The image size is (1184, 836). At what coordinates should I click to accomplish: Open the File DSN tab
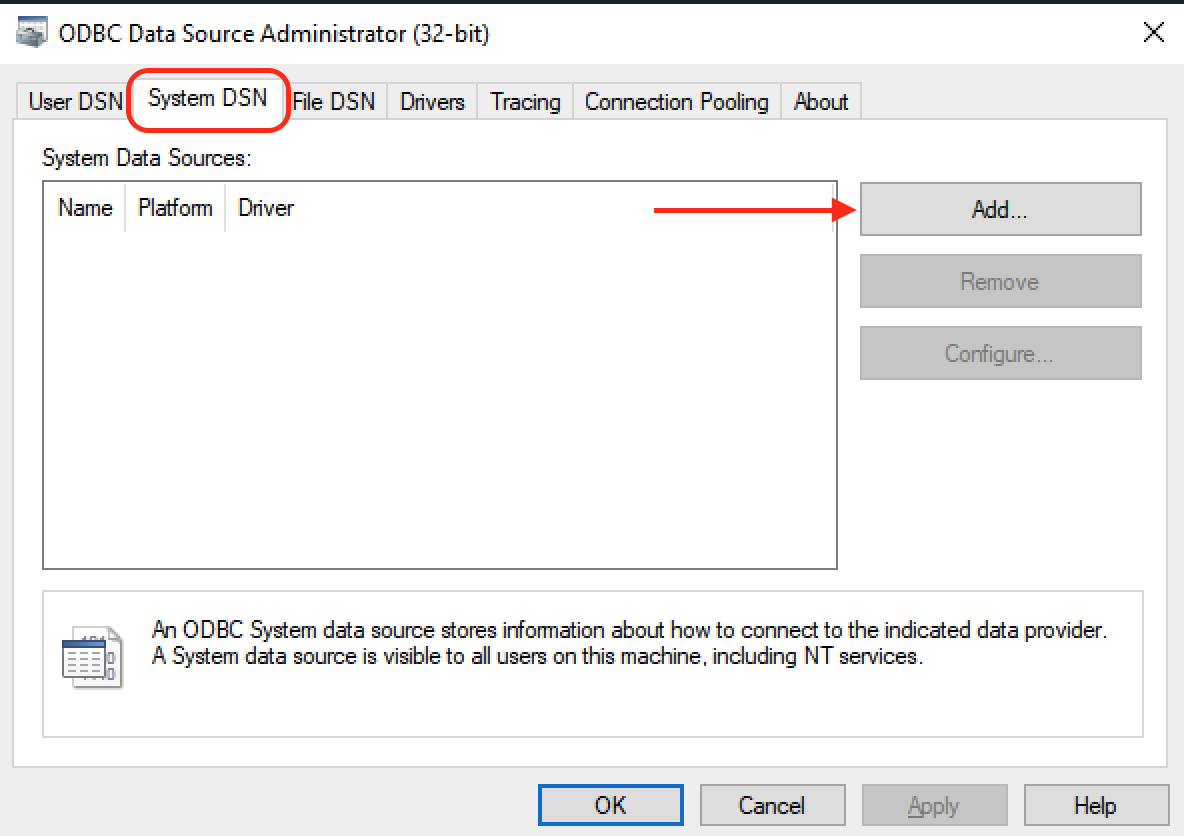pyautogui.click(x=334, y=101)
